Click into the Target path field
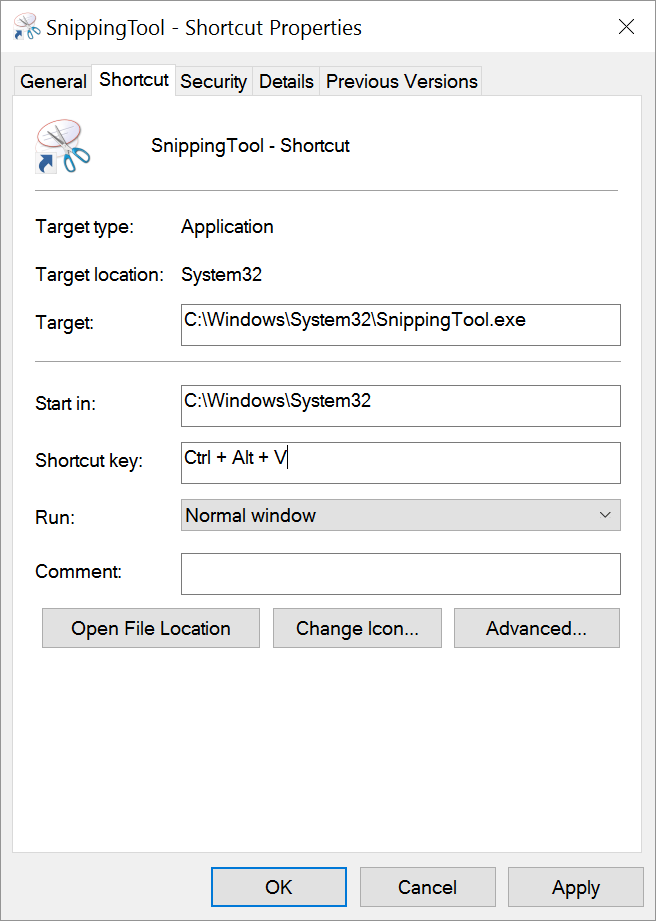 pos(401,325)
